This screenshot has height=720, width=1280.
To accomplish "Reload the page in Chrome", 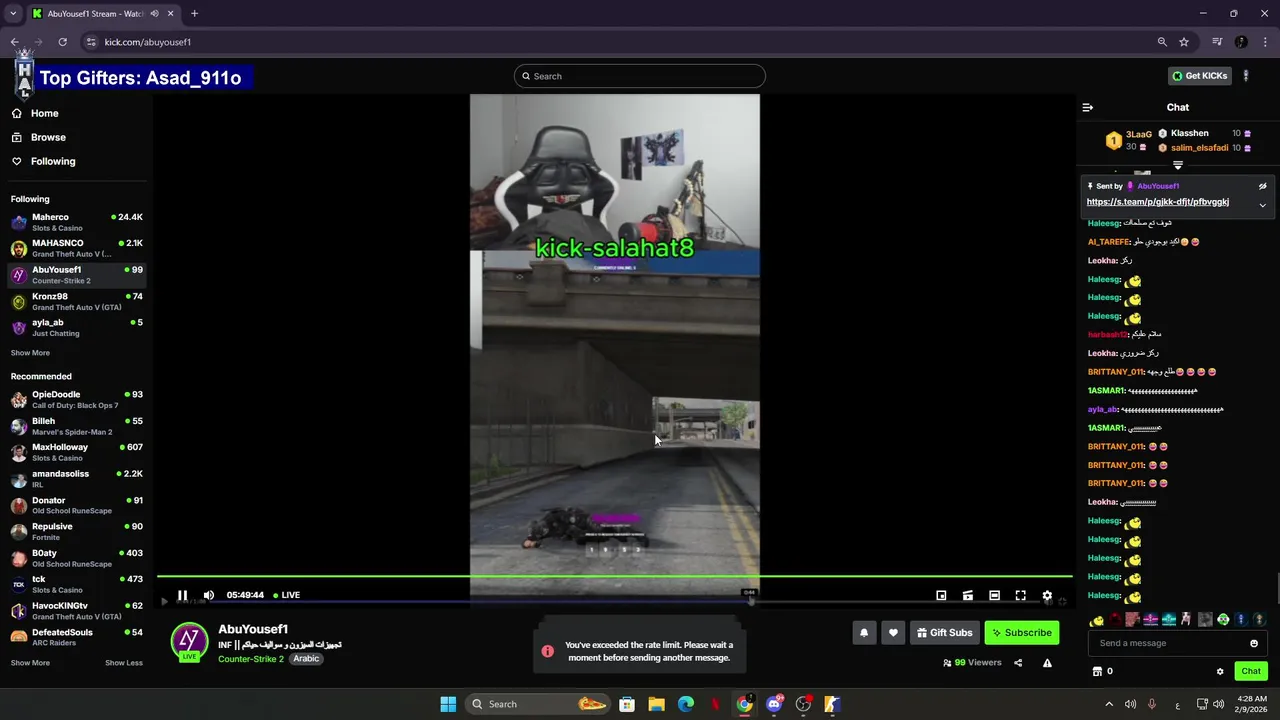I will click(62, 42).
